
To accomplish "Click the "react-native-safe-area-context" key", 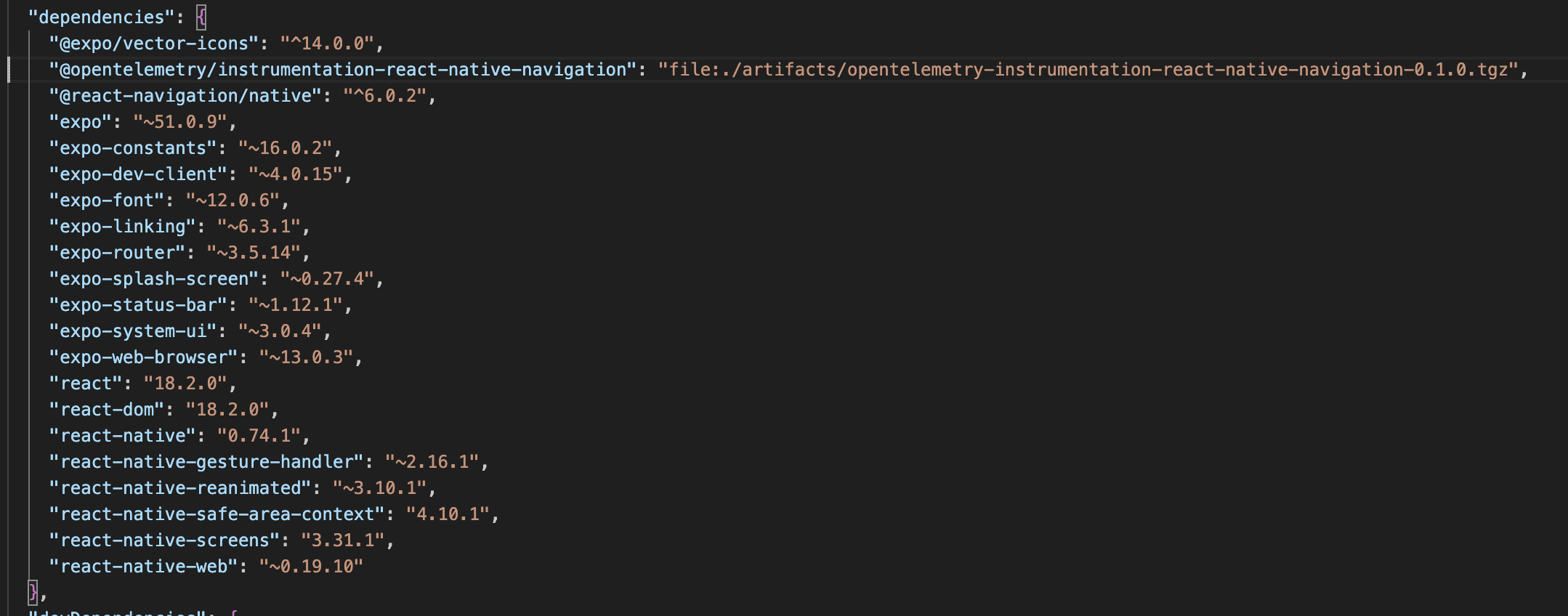I will 217,514.
